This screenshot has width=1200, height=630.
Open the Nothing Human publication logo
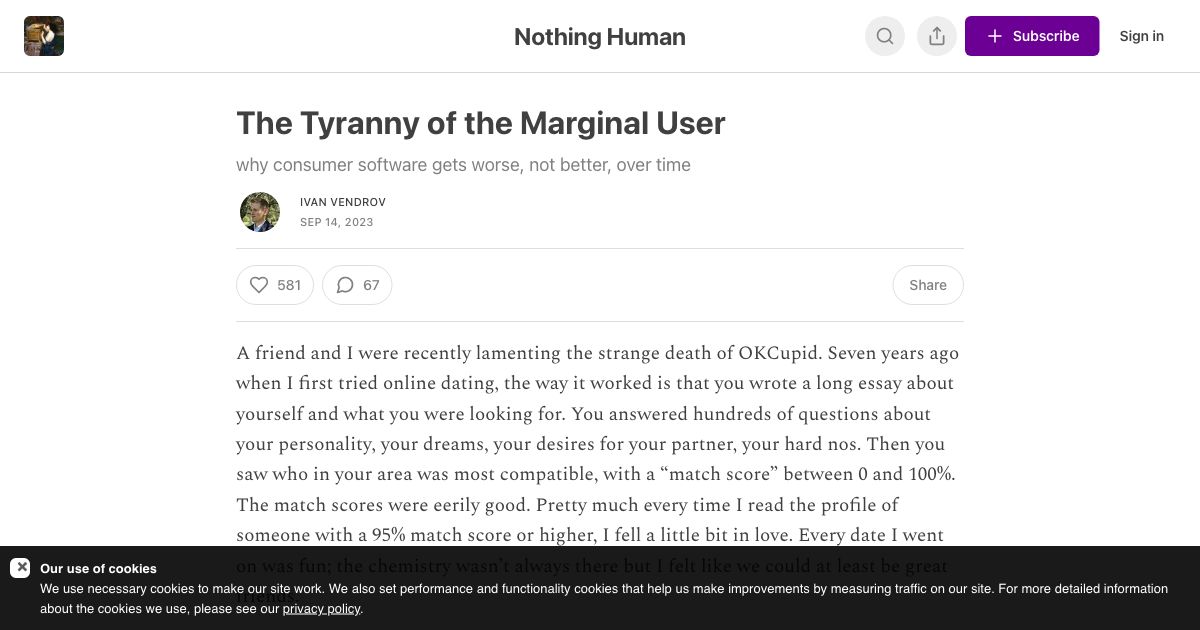point(44,36)
